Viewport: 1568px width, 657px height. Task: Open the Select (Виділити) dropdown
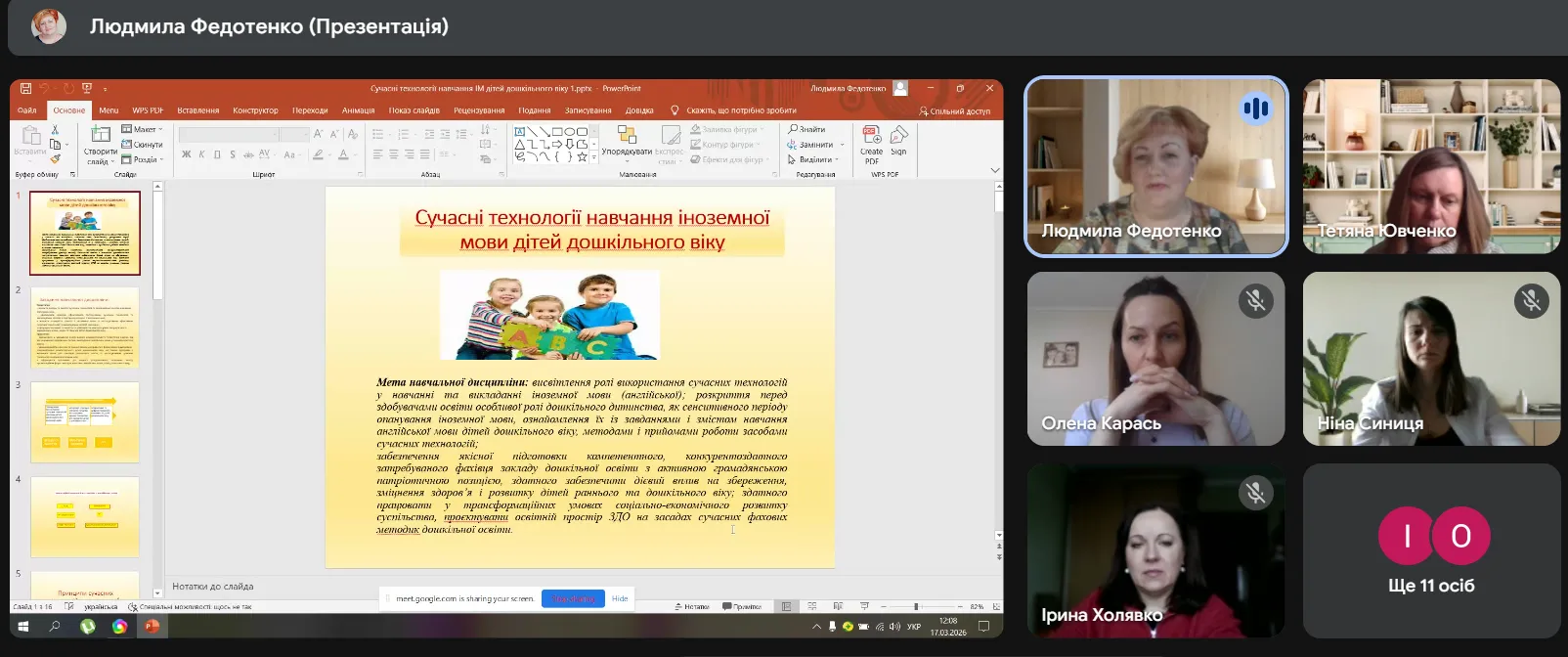tap(813, 159)
